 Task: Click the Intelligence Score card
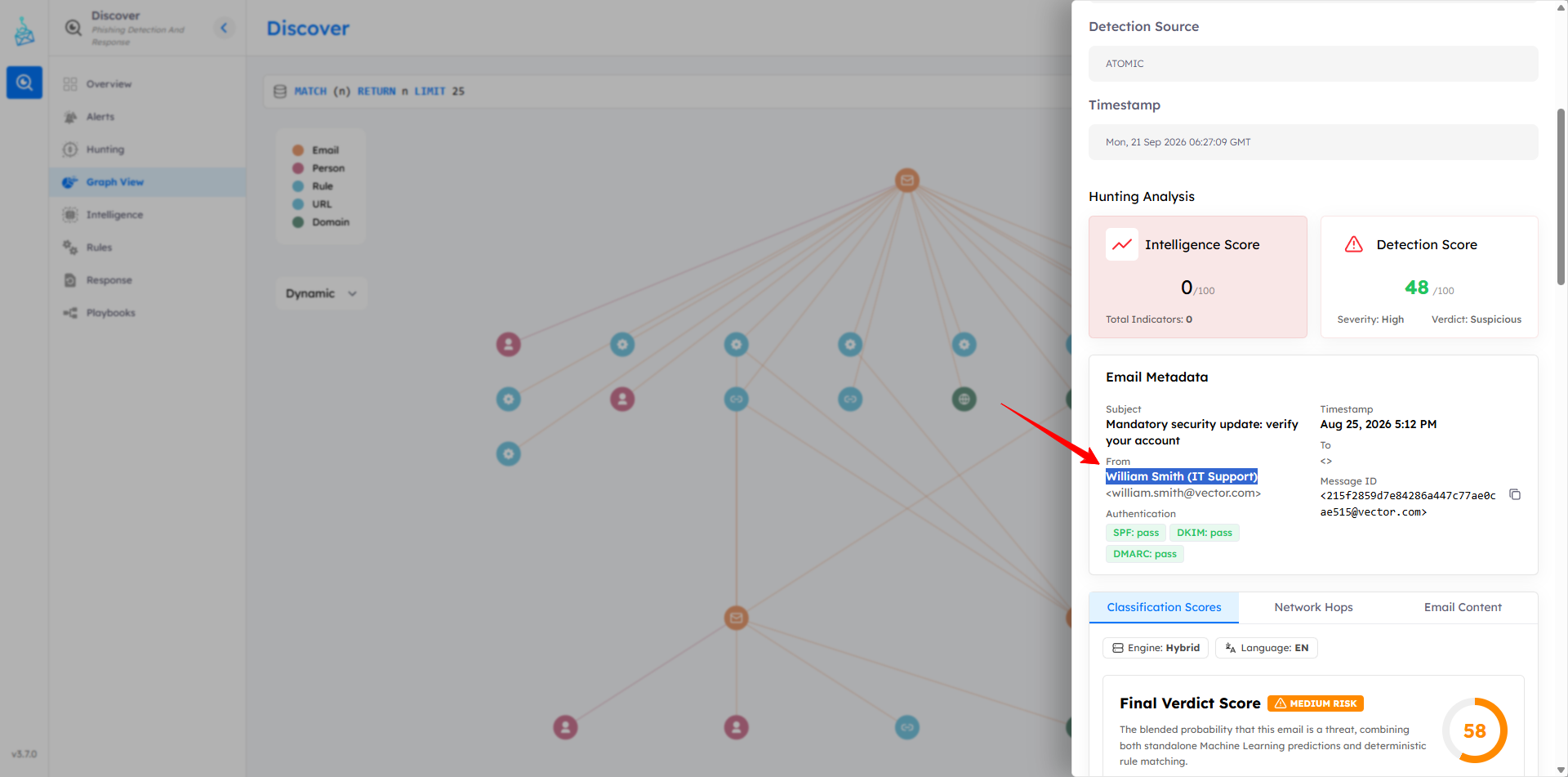pos(1198,277)
